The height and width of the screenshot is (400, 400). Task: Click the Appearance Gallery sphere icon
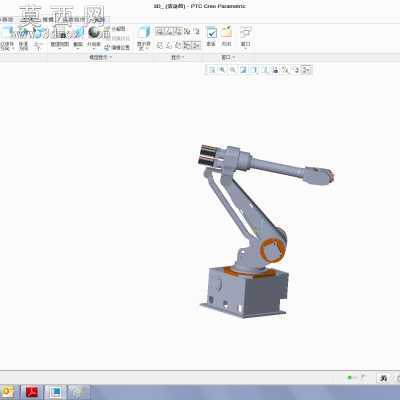tap(95, 33)
